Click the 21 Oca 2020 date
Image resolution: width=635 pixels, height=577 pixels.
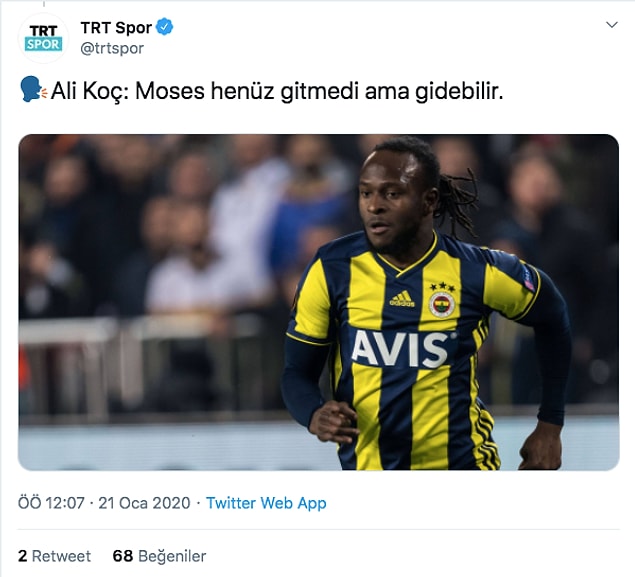144,503
